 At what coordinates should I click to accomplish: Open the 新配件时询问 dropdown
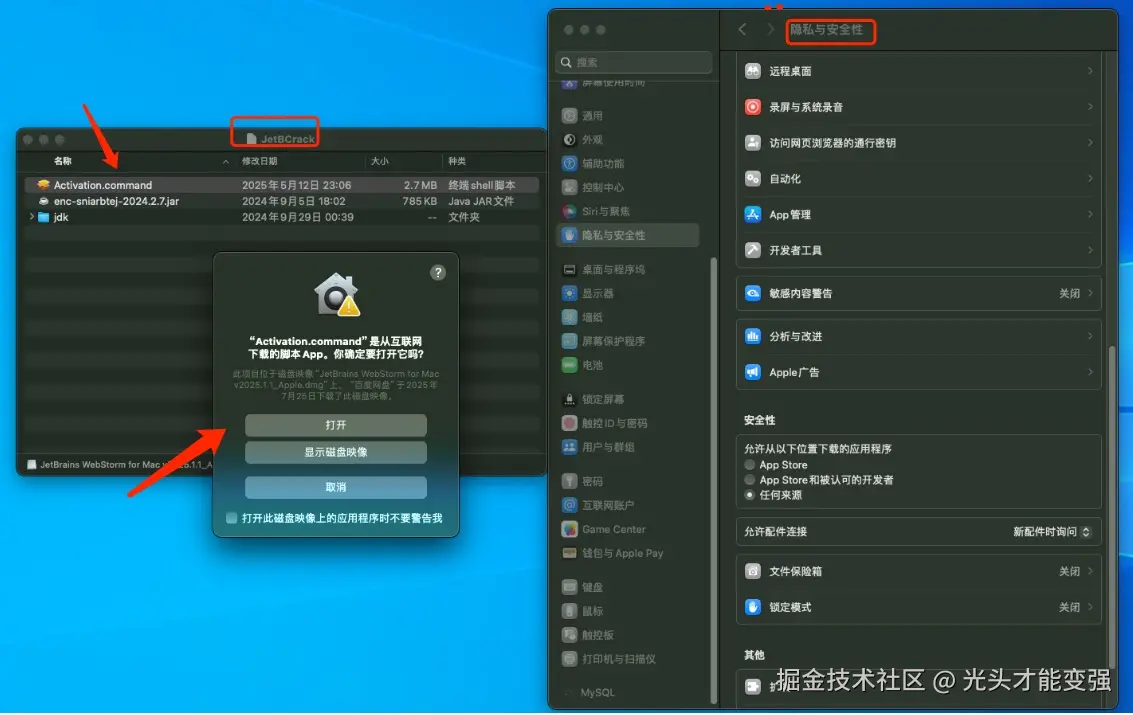(1050, 531)
